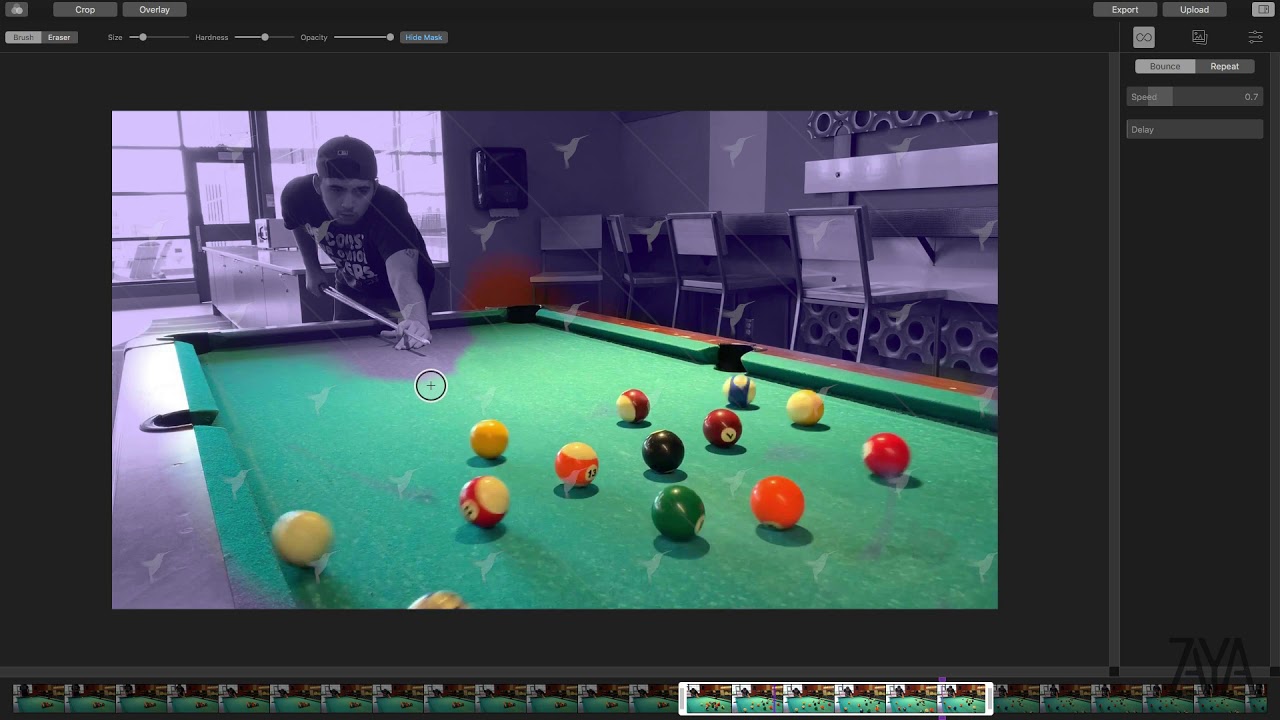Click the Overlay button
Image resolution: width=1280 pixels, height=720 pixels.
point(154,10)
